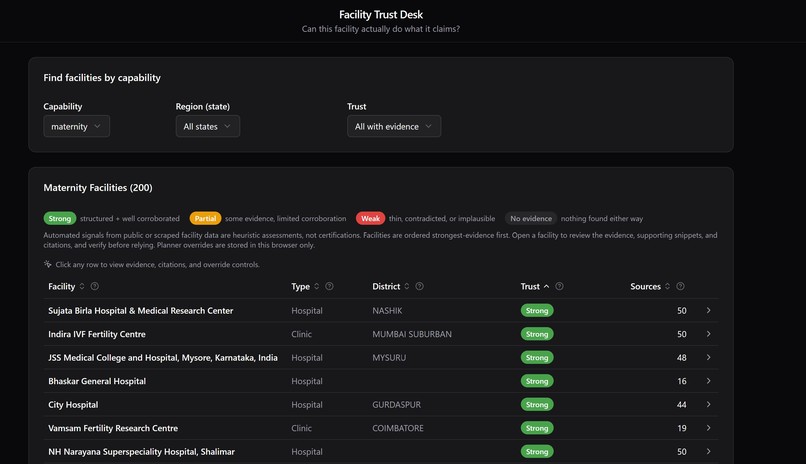Viewport: 806px width, 464px height.
Task: Click Strong badge in Bhaskar General row
Action: tap(537, 381)
